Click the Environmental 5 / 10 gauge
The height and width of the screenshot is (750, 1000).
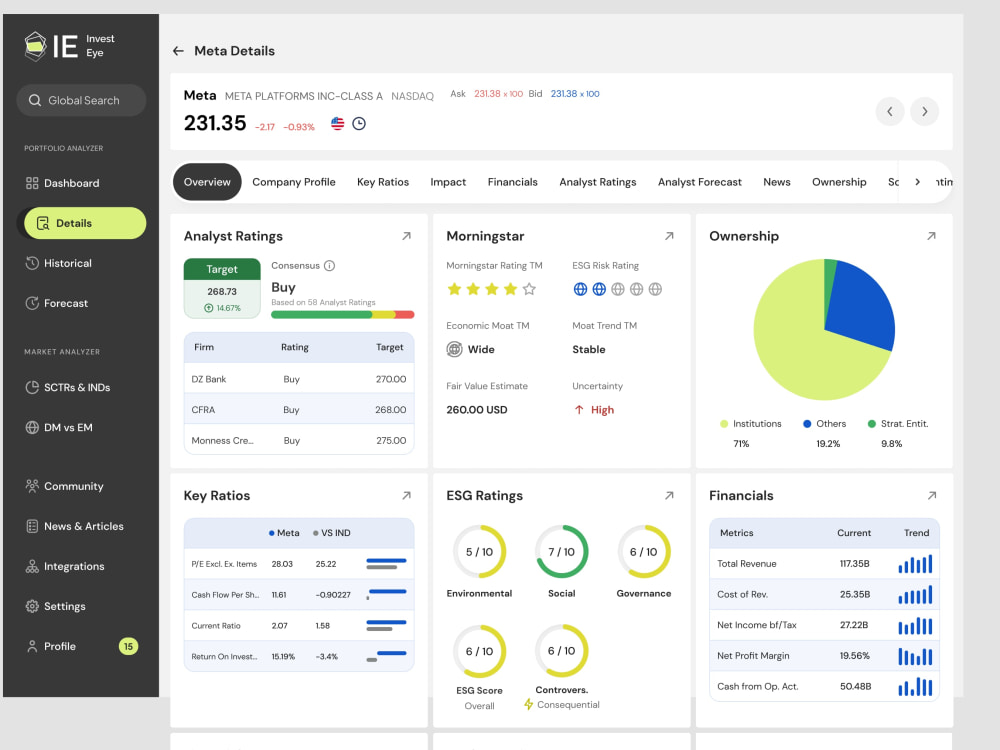480,552
